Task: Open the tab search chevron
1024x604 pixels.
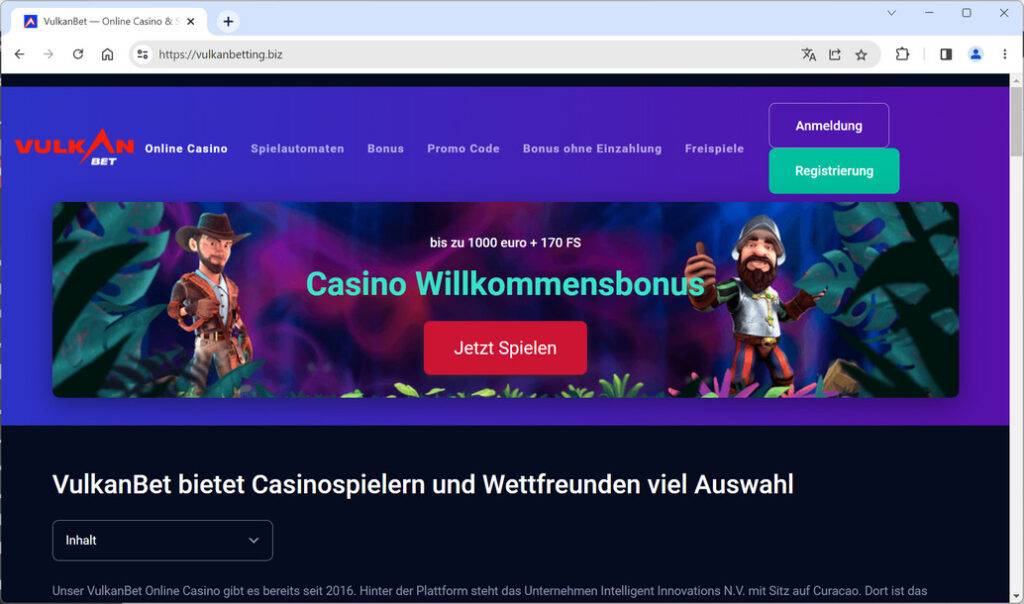Action: [x=891, y=13]
